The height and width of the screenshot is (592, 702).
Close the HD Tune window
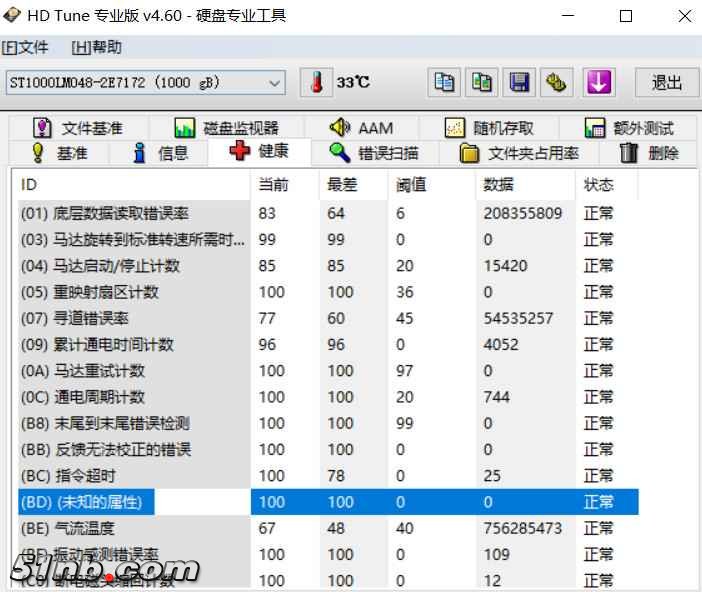point(685,16)
